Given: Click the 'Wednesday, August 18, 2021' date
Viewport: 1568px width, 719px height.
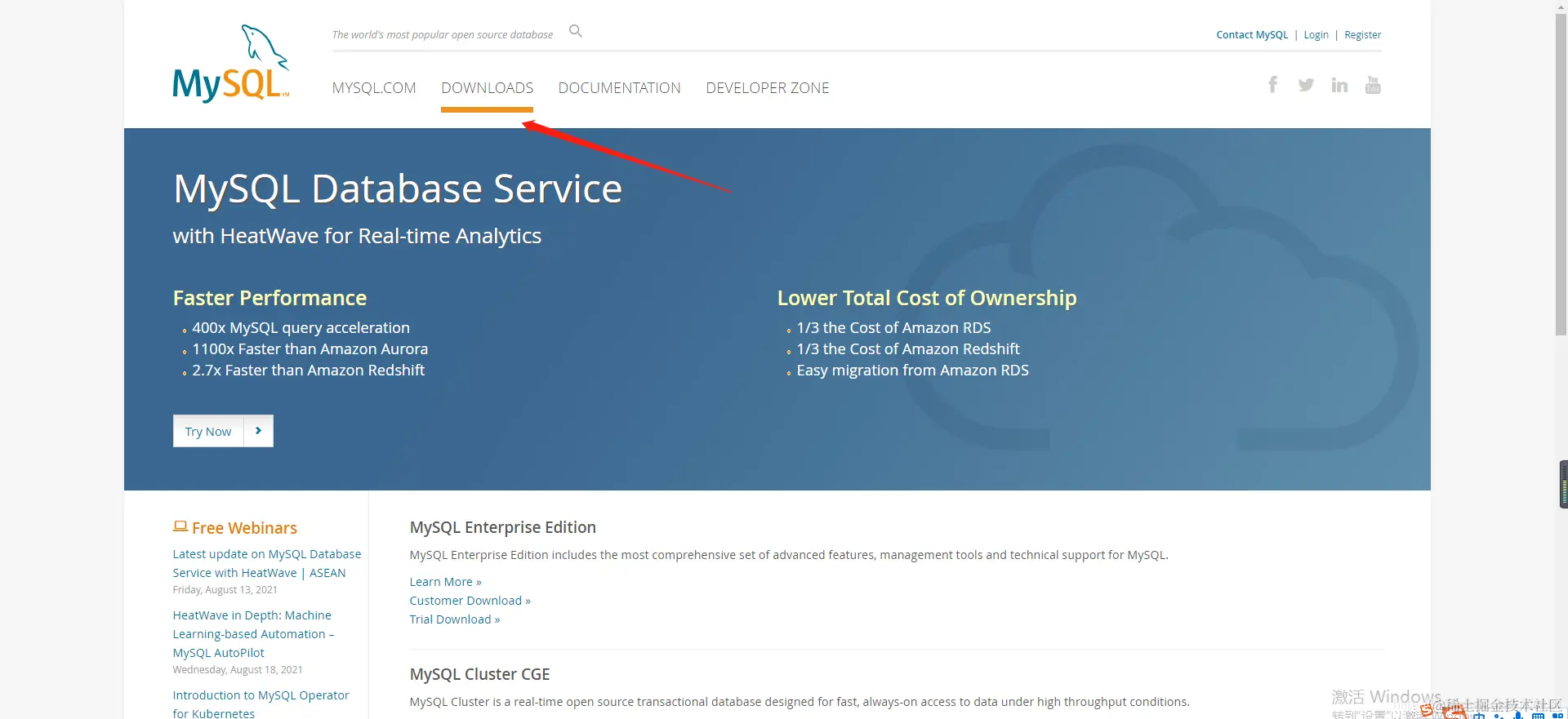Looking at the screenshot, I should pos(238,670).
